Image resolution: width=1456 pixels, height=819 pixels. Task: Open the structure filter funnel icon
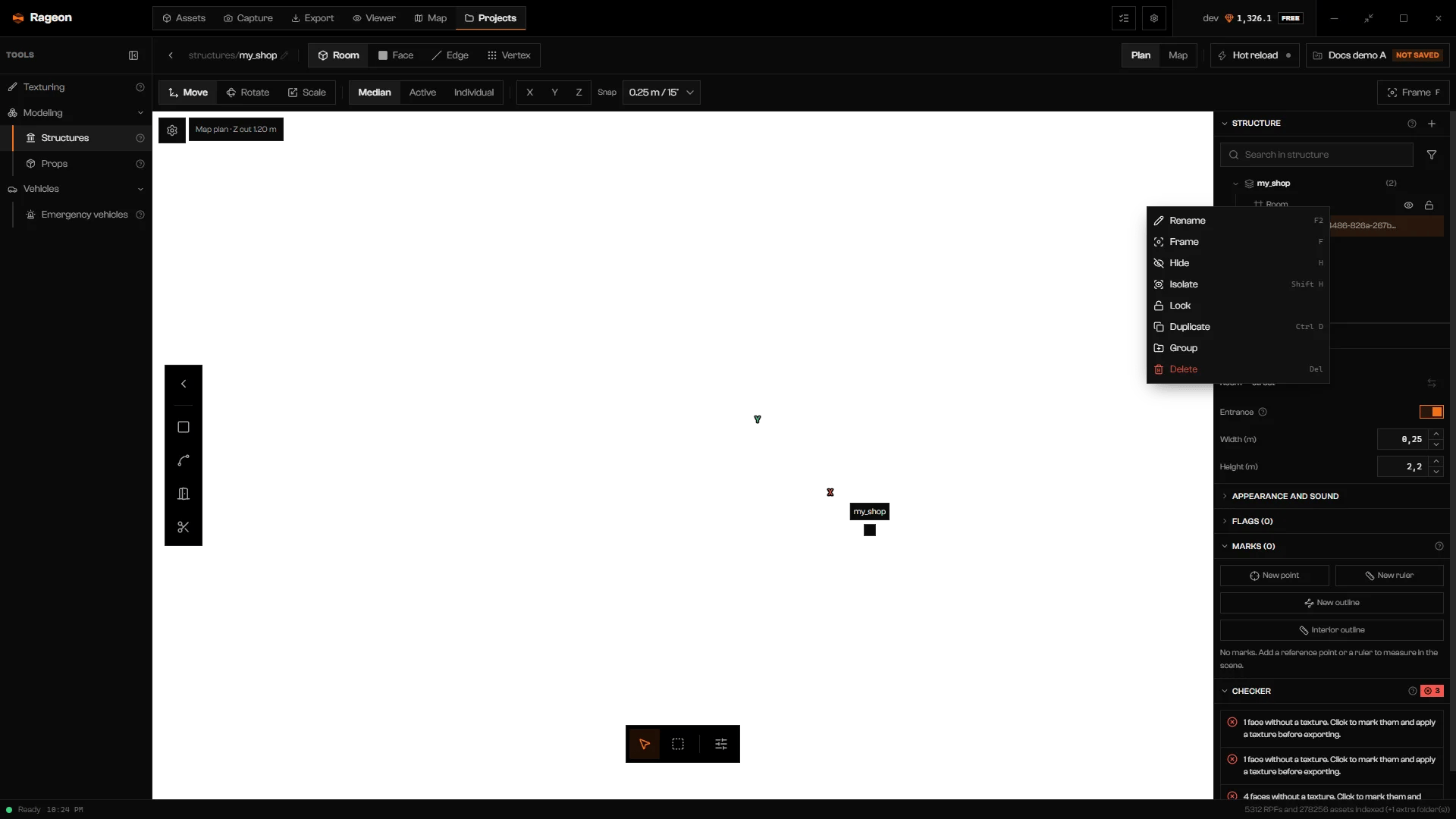click(1432, 155)
